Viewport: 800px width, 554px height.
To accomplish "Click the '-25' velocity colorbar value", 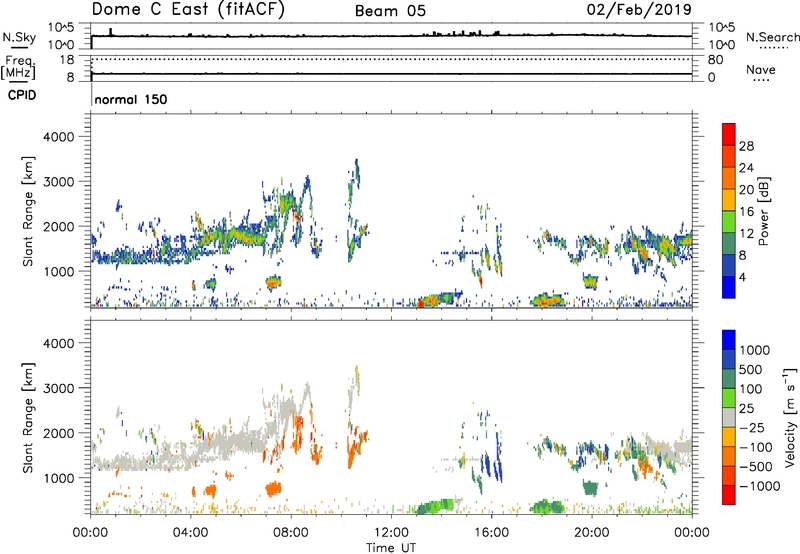I will (751, 428).
